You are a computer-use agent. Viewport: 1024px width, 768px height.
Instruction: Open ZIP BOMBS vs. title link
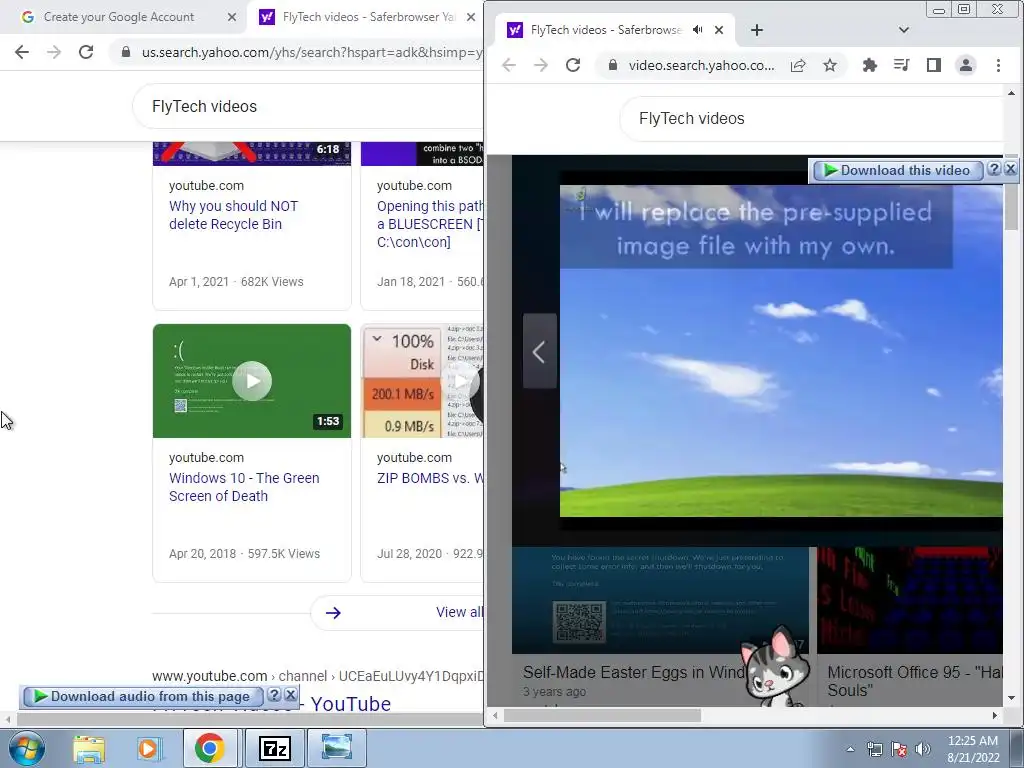pos(430,478)
